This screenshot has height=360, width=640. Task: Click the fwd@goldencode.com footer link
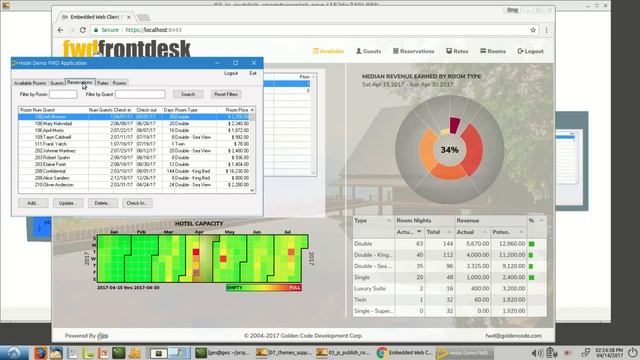tap(513, 336)
